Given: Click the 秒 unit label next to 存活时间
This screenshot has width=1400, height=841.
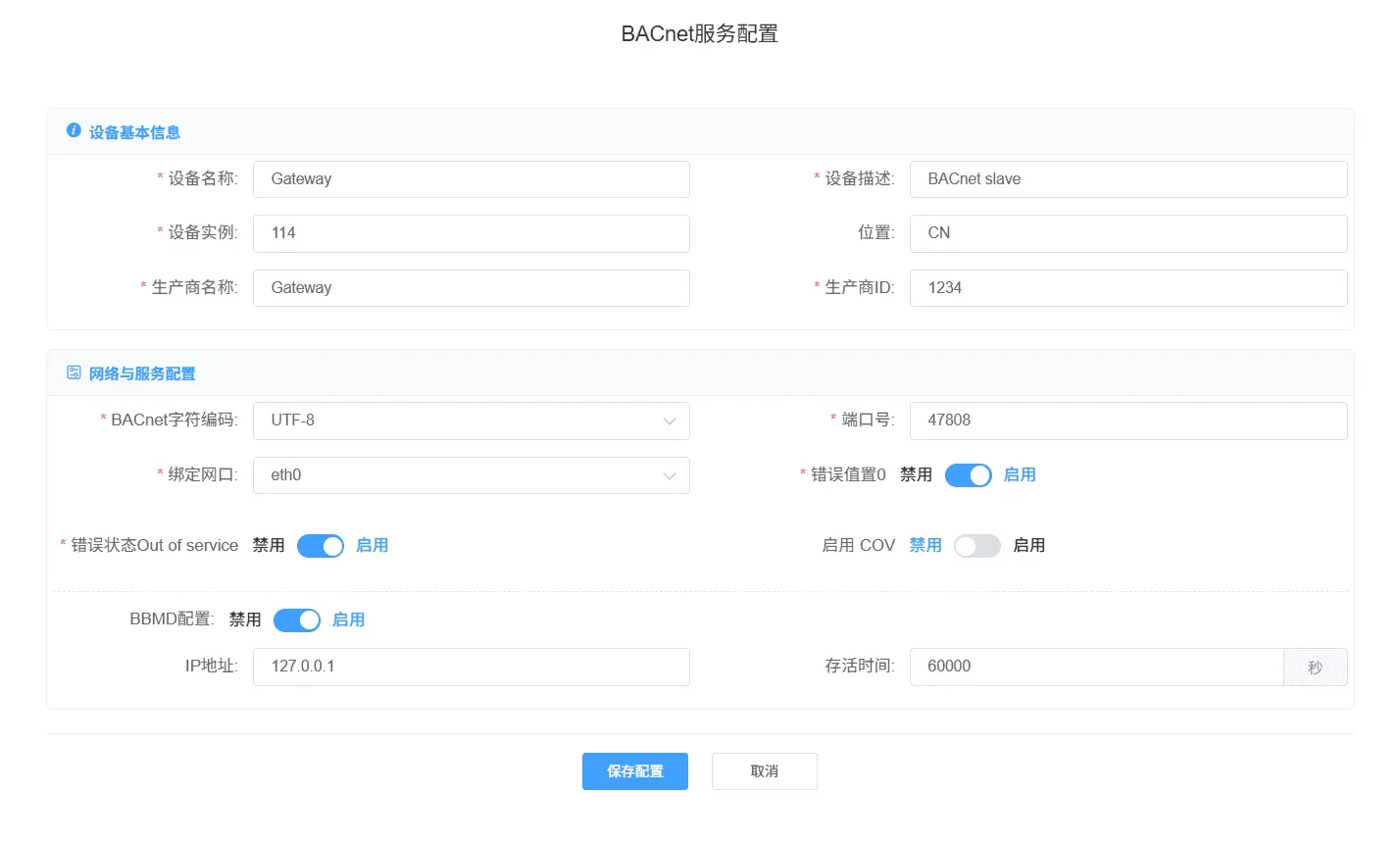Looking at the screenshot, I should tap(1316, 667).
